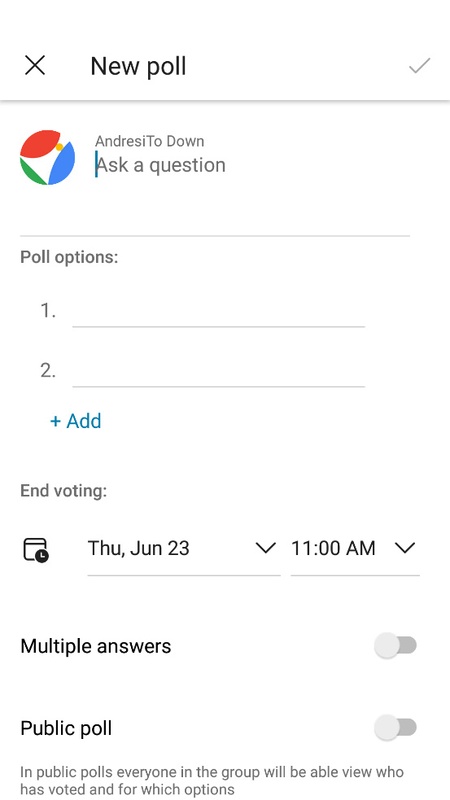Tap the End voting heading

64,491
